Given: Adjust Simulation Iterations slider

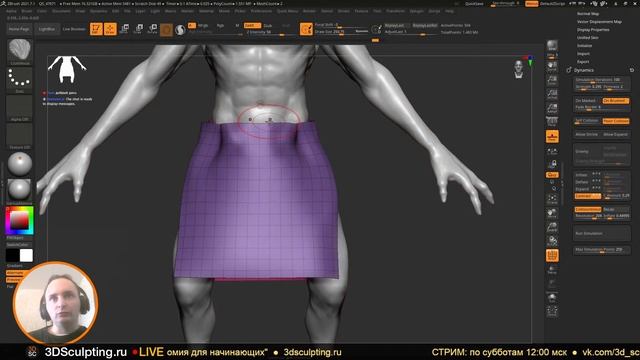Looking at the screenshot, I should [x=602, y=80].
